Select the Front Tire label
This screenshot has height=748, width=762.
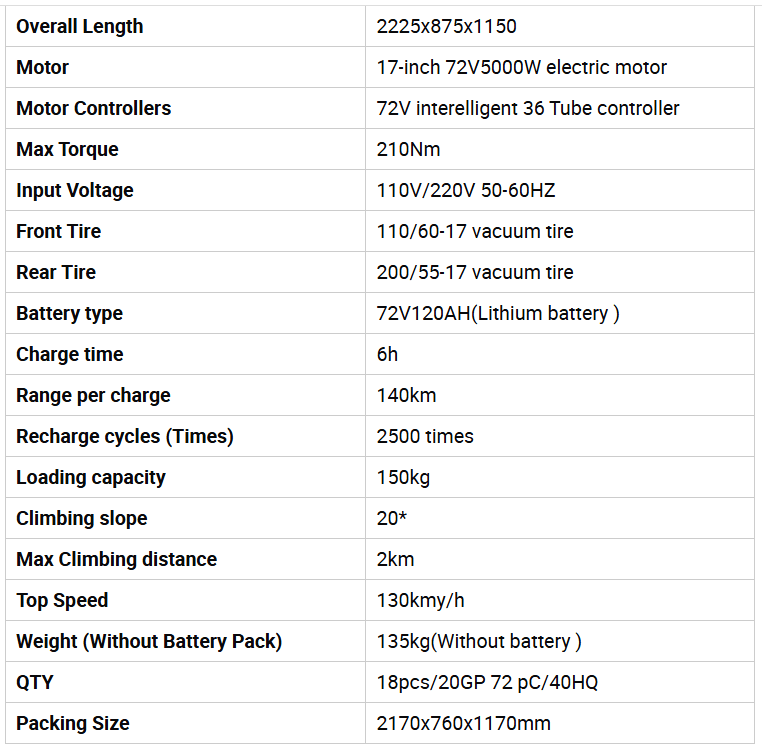click(59, 232)
